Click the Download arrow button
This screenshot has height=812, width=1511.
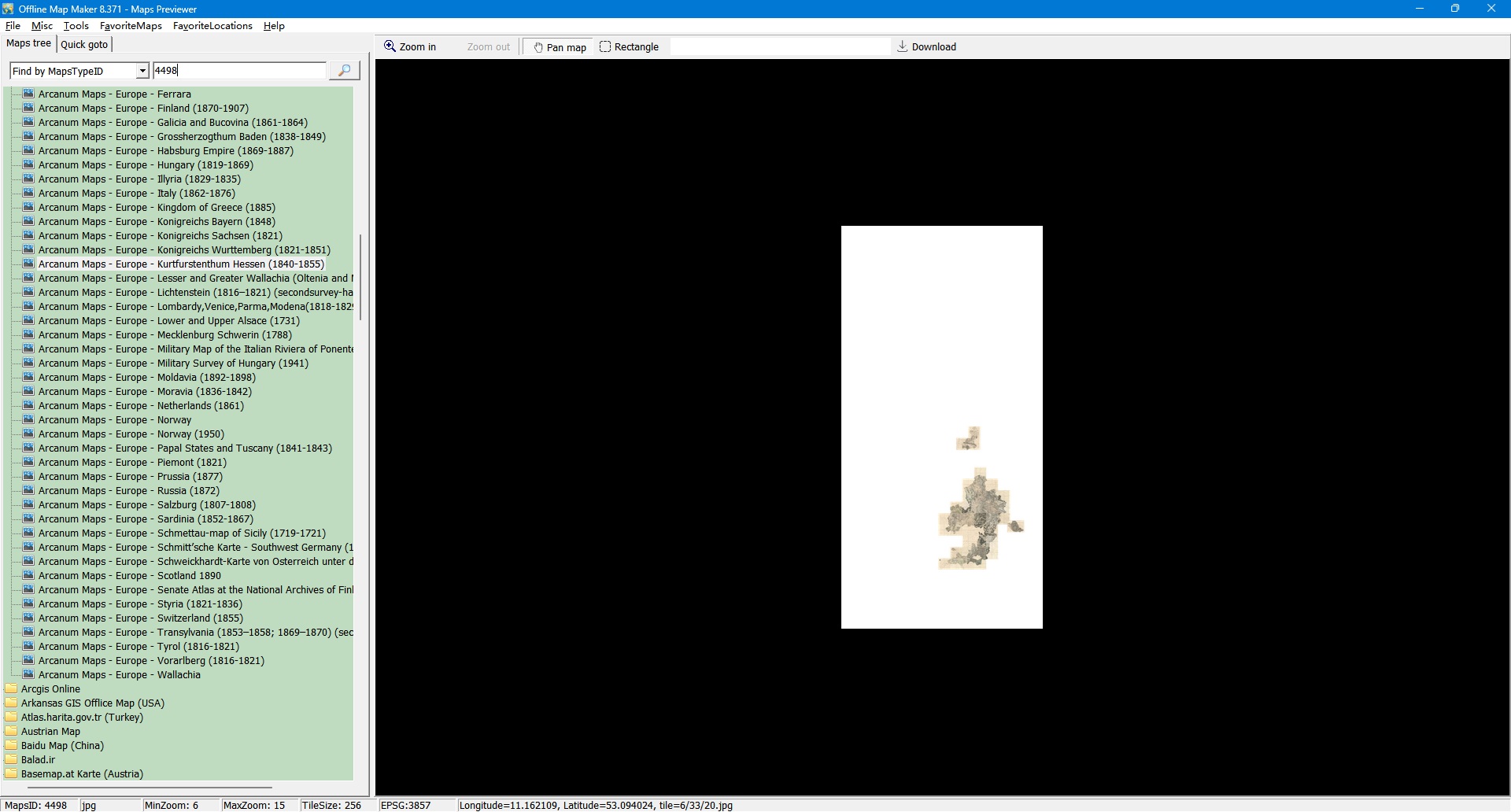tap(926, 47)
